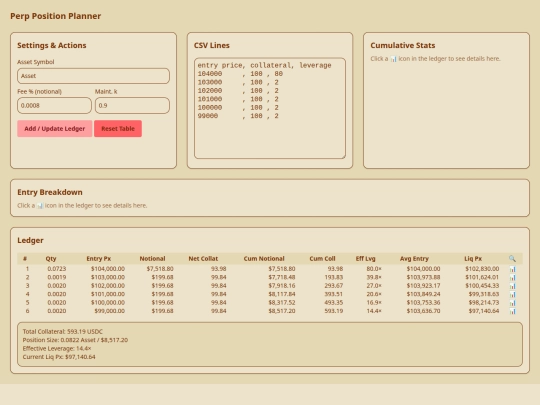The image size is (540, 405).
Task: Click the Cumulative Stats heading
Action: pyautogui.click(x=403, y=45)
